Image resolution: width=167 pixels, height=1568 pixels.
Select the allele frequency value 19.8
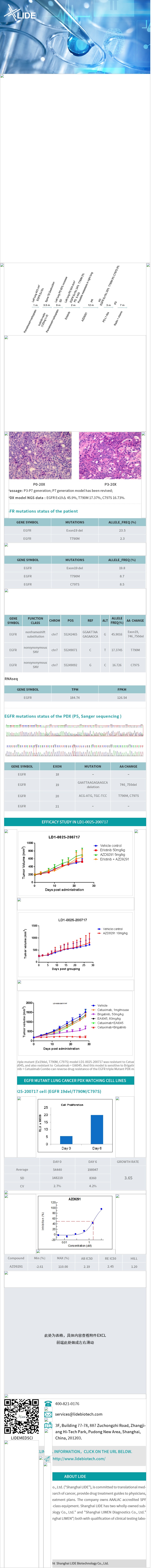point(122,568)
